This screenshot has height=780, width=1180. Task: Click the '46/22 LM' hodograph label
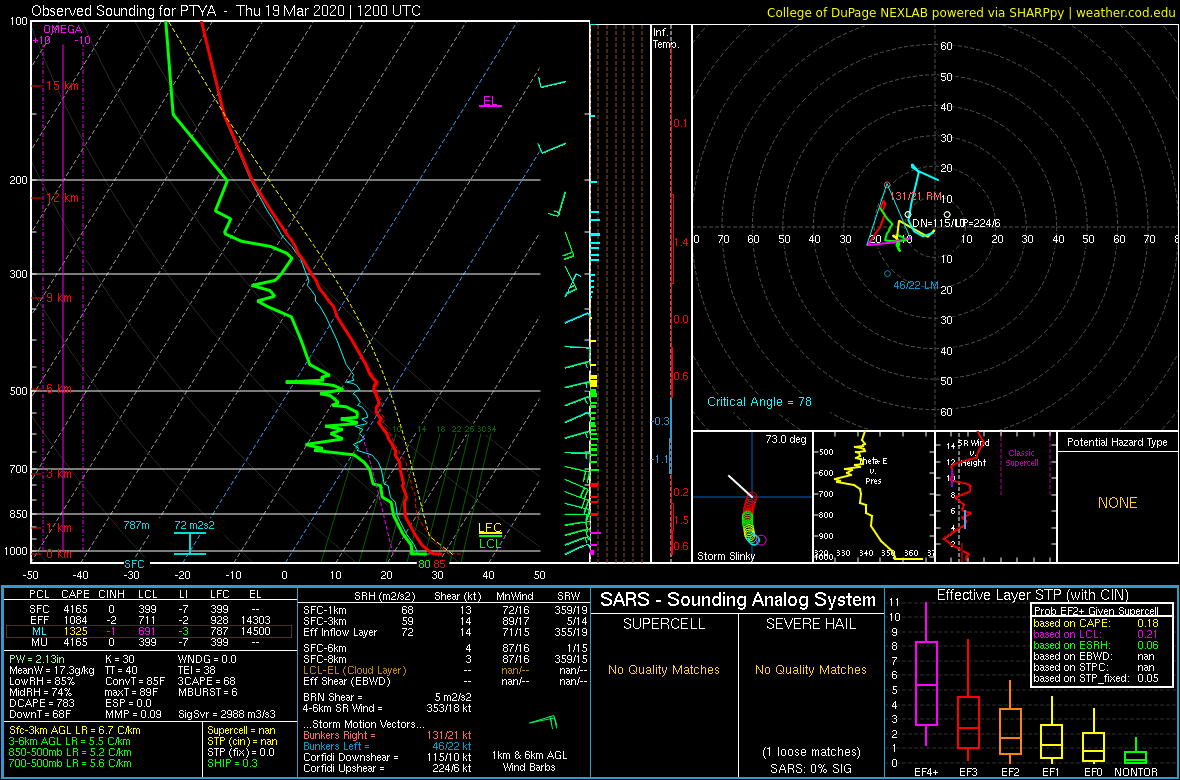(915, 285)
